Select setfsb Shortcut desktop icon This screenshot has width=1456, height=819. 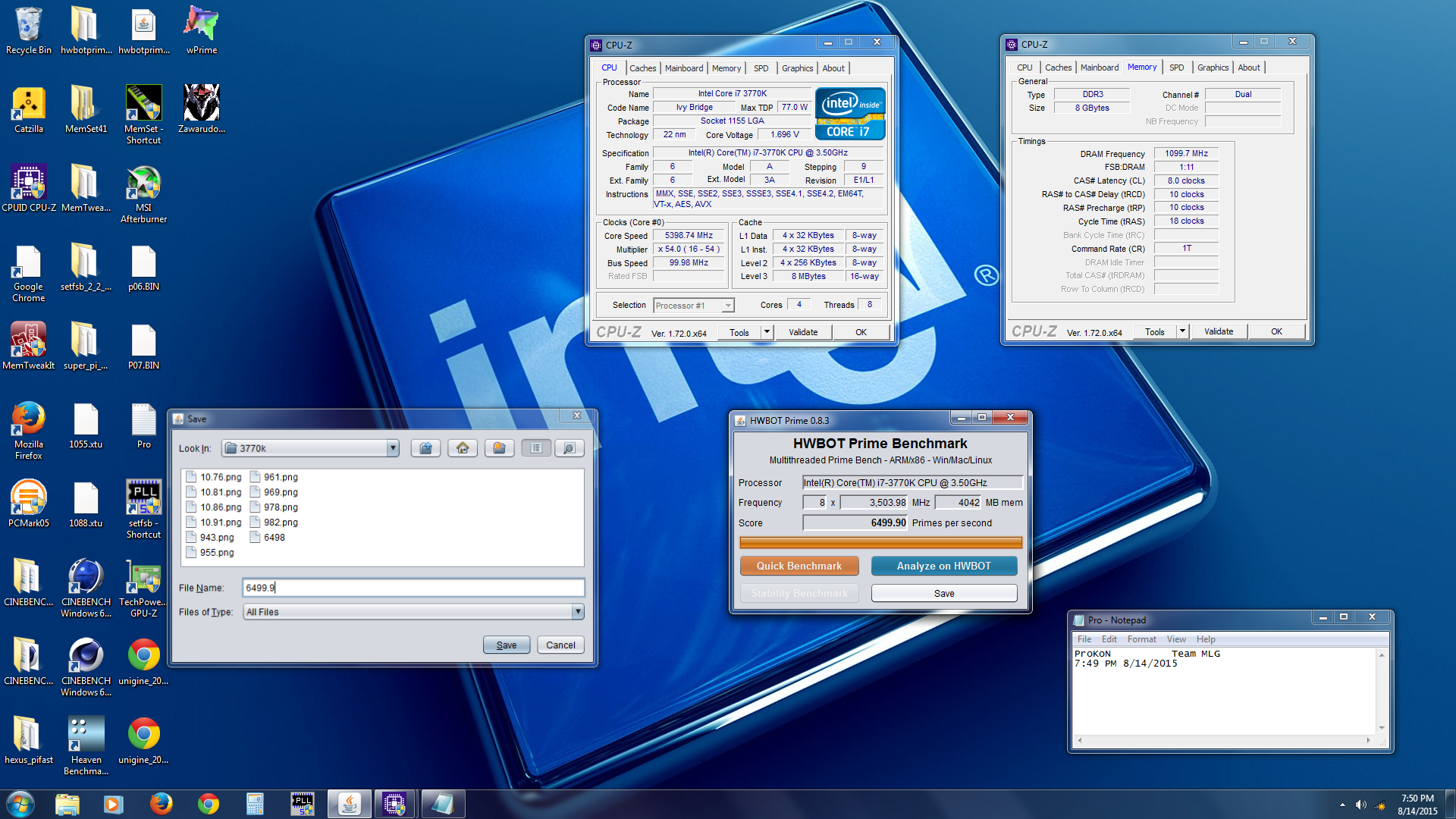(x=143, y=509)
